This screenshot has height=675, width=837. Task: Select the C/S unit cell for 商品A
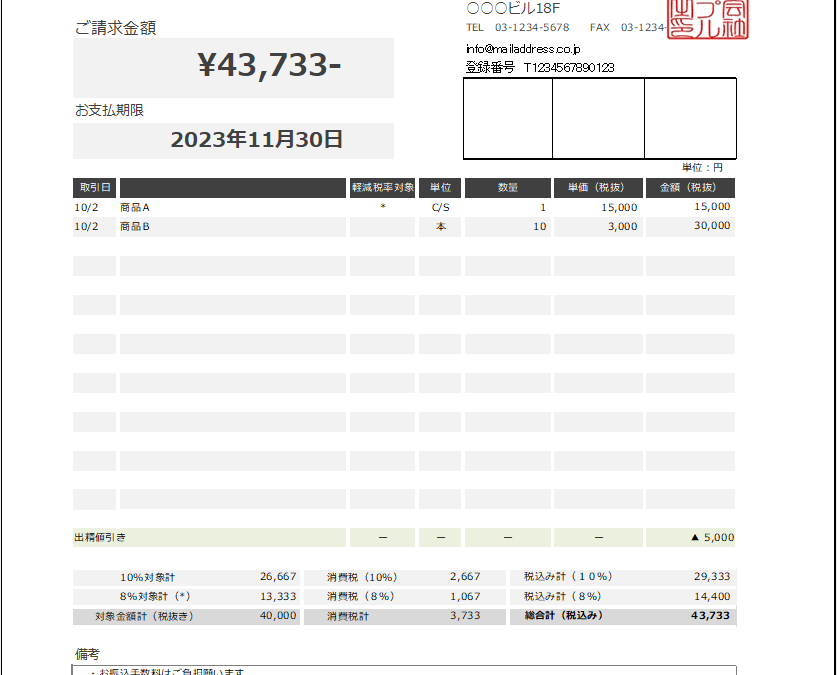pyautogui.click(x=440, y=208)
